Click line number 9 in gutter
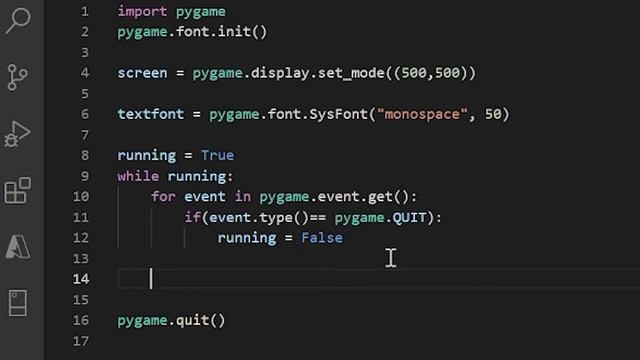The width and height of the screenshot is (640, 360). (x=84, y=176)
